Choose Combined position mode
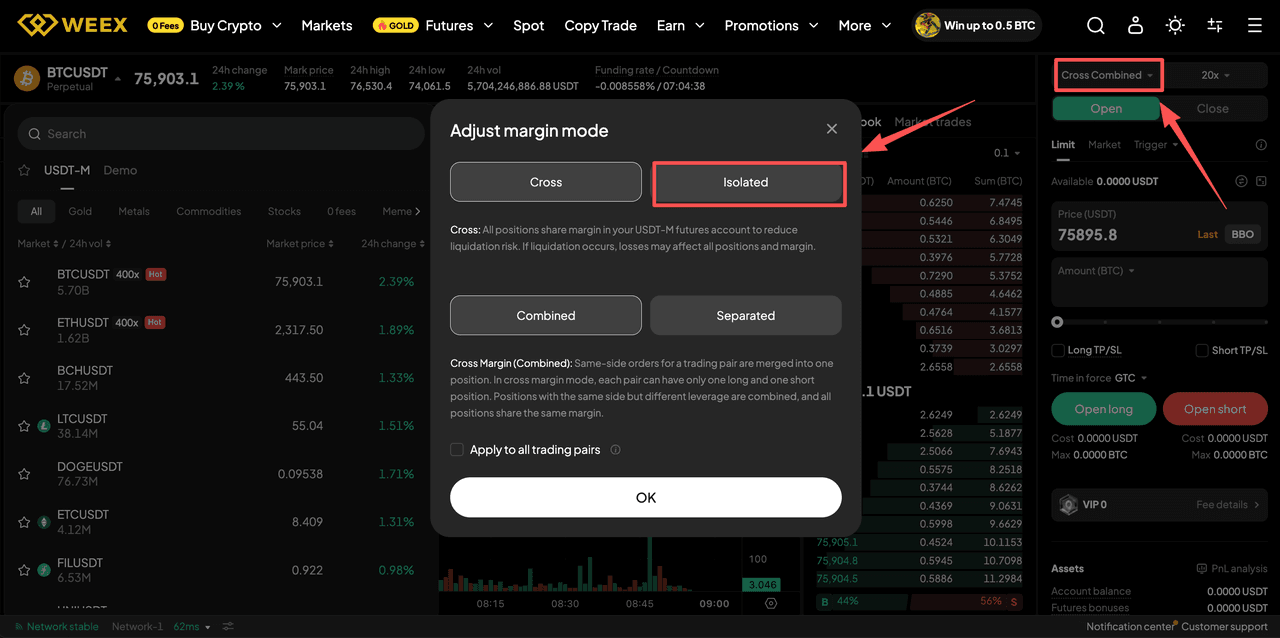Screen dimensions: 1280x638 (x=546, y=315)
